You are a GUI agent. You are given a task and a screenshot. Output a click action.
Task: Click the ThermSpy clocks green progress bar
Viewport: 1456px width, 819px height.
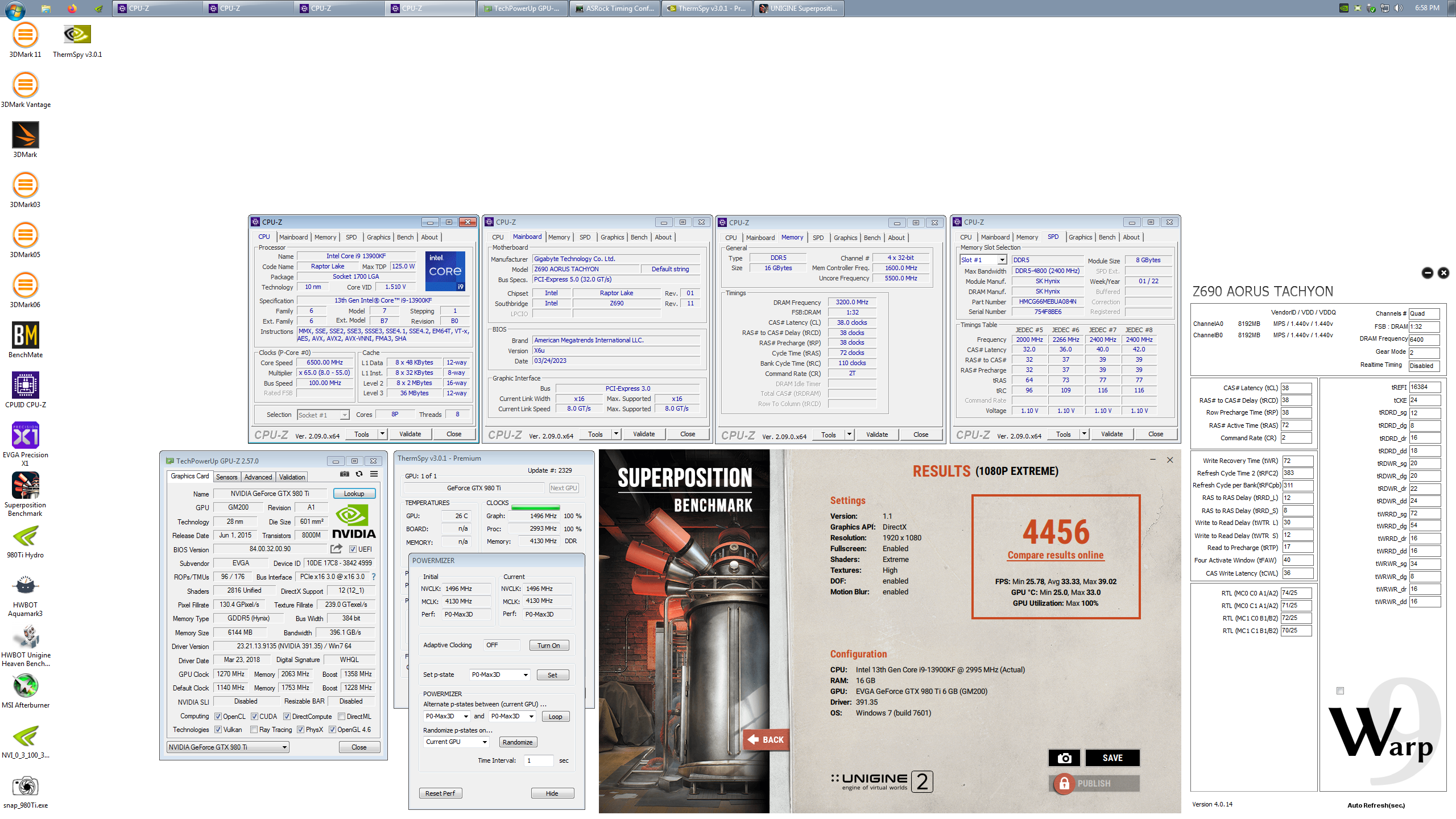535,507
